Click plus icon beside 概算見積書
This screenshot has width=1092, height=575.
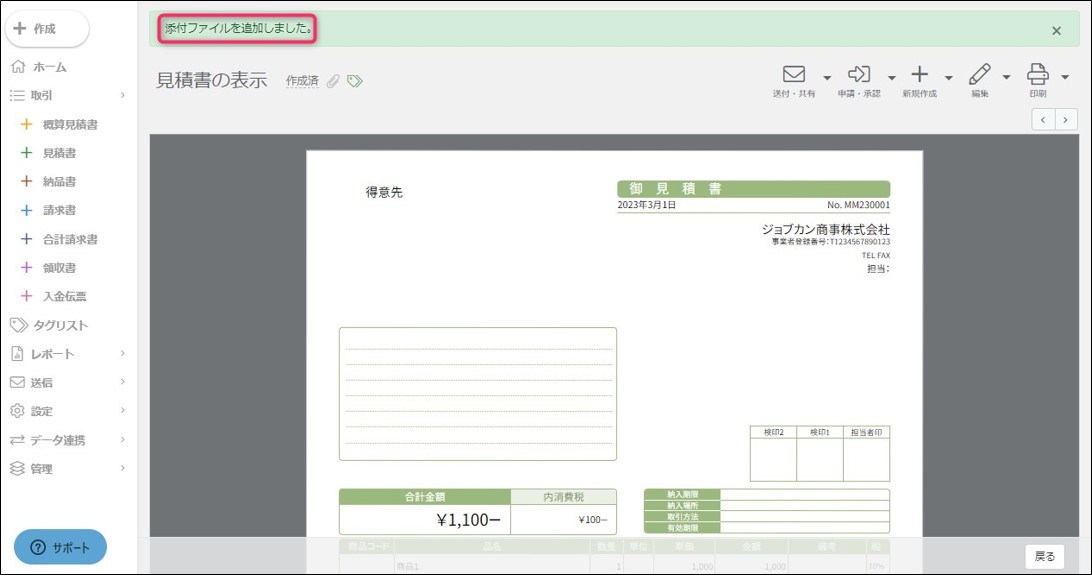[26, 124]
